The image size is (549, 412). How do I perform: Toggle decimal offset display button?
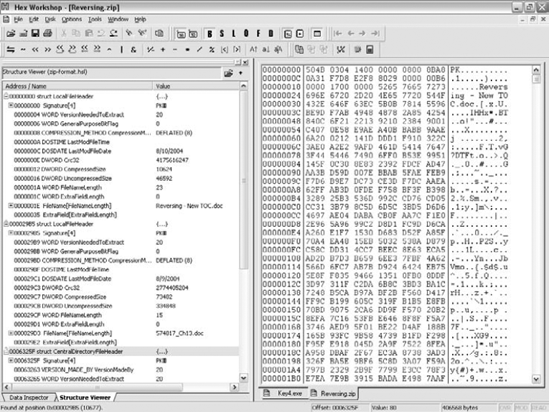coord(193,34)
